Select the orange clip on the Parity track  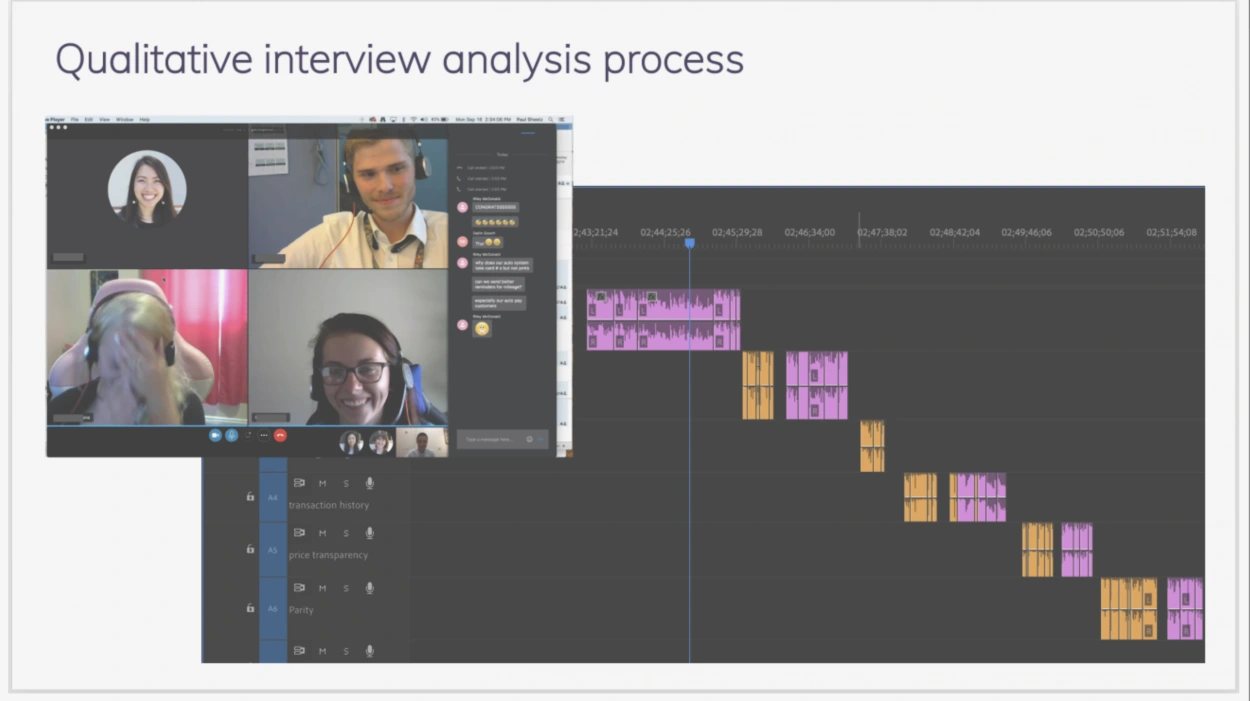pos(1129,609)
